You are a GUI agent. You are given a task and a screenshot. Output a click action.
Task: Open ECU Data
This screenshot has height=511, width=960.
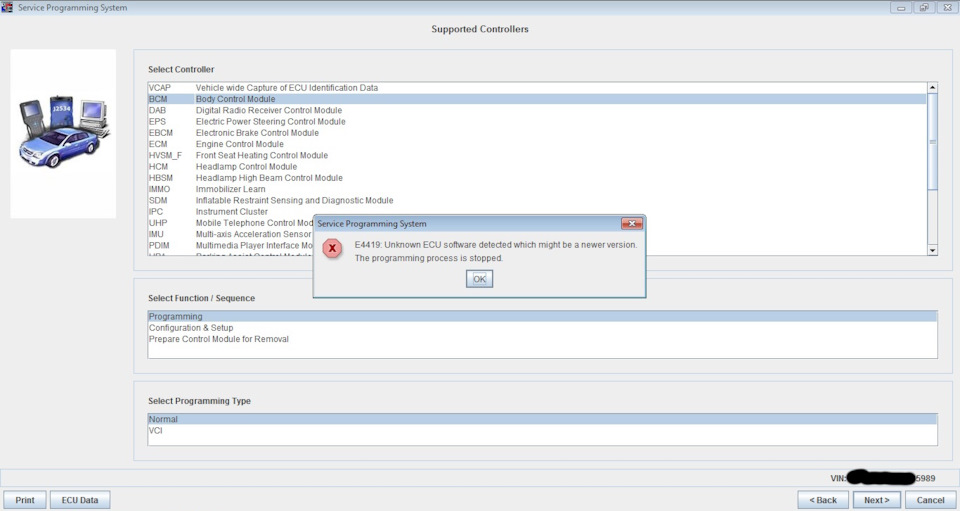80,500
